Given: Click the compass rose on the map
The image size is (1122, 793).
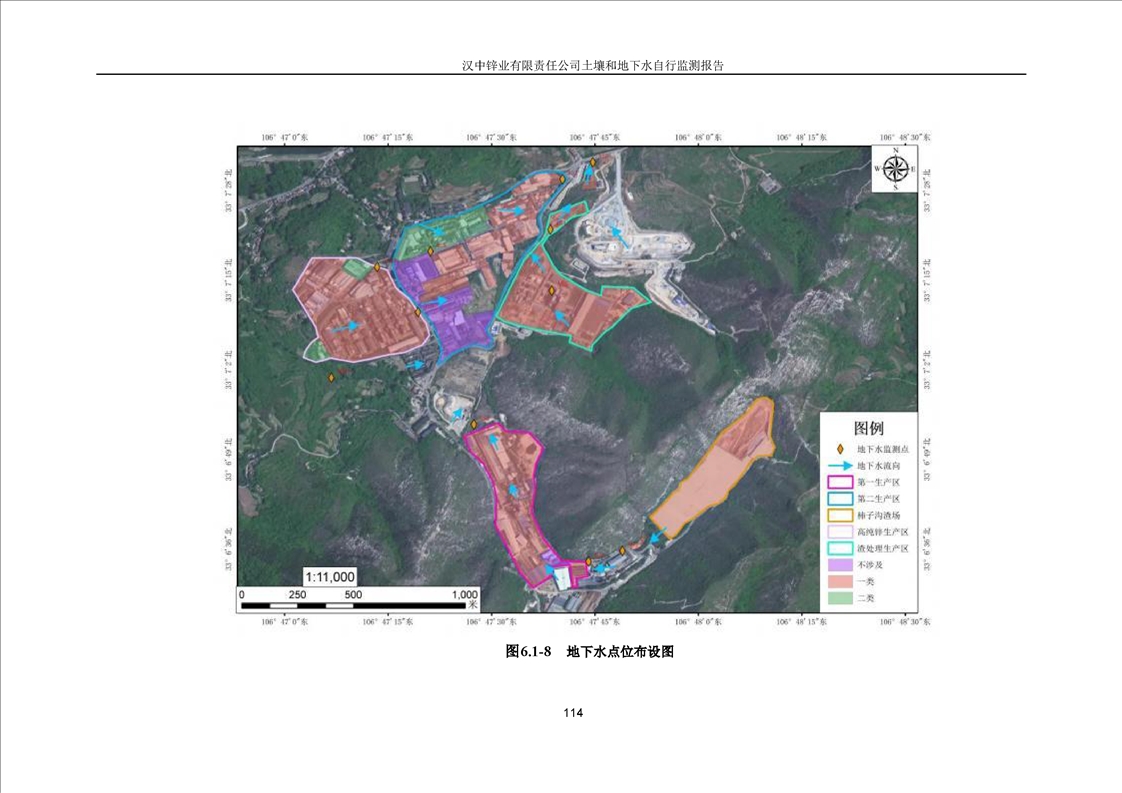Looking at the screenshot, I should [x=895, y=170].
